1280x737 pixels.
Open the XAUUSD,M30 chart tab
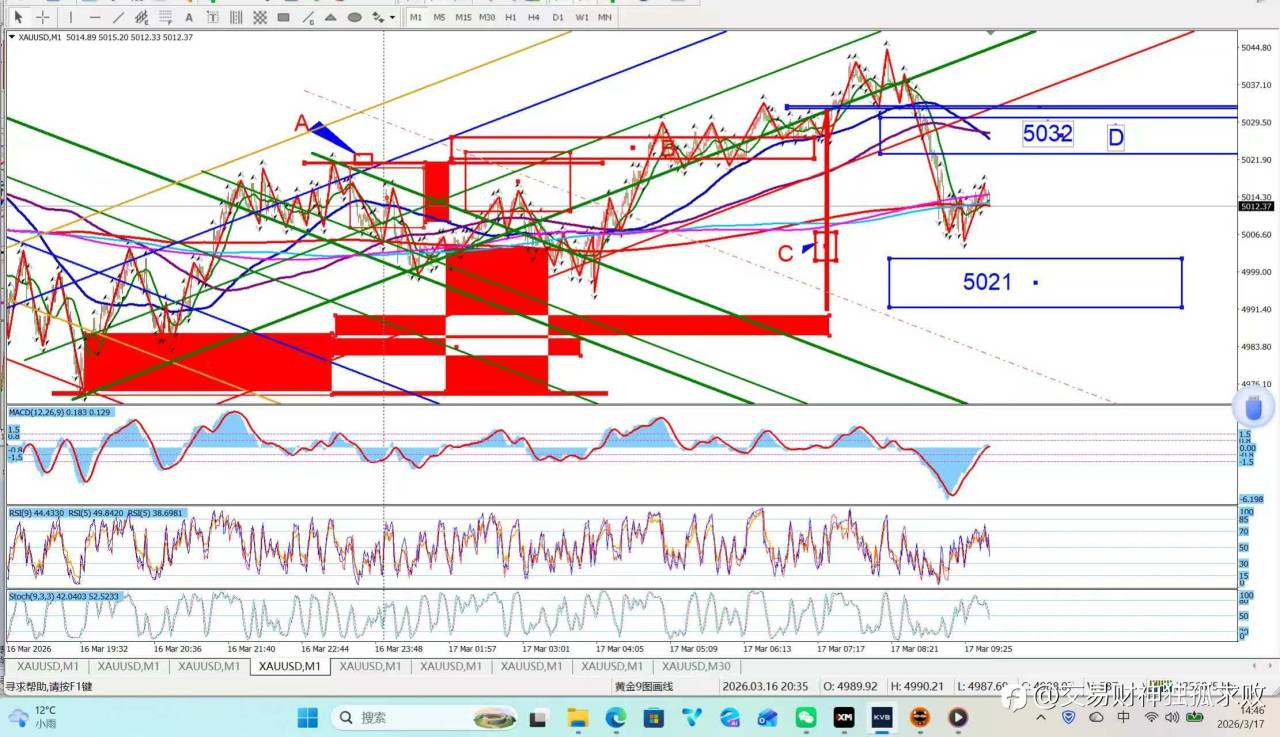coord(696,666)
